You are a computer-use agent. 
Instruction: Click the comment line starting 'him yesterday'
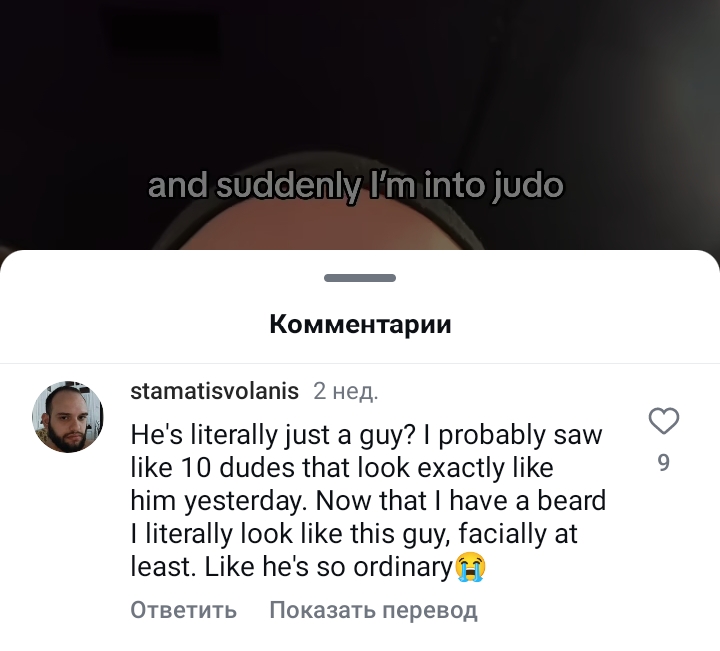tap(368, 501)
